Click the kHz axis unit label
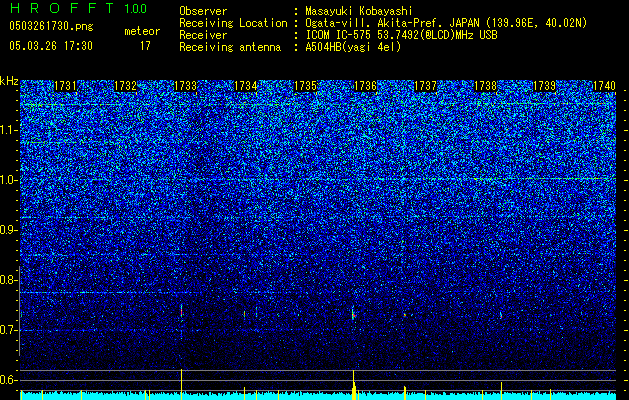Viewport: 629px width, 400px height. [9, 81]
